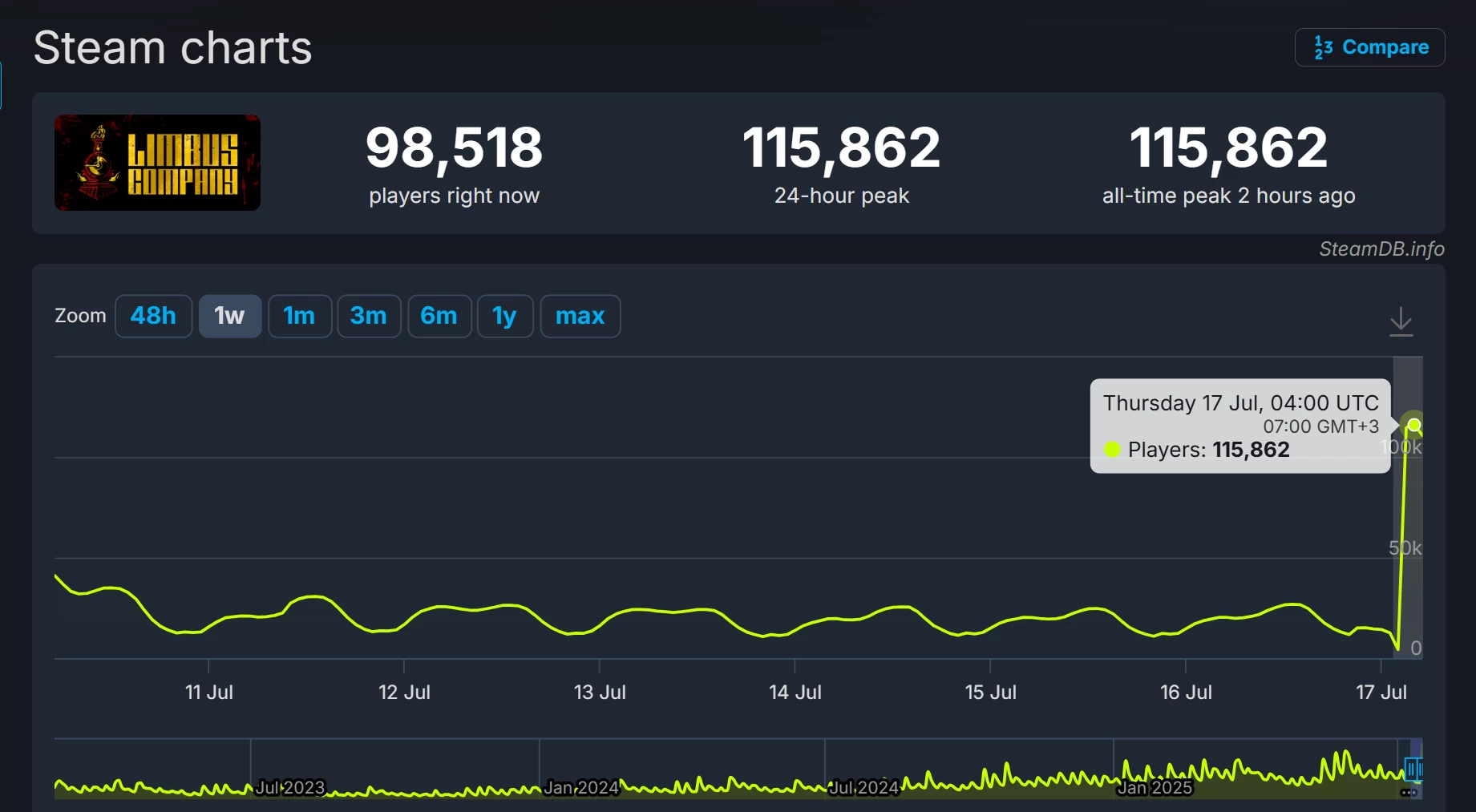Set chart zoom to 48h

coord(153,316)
